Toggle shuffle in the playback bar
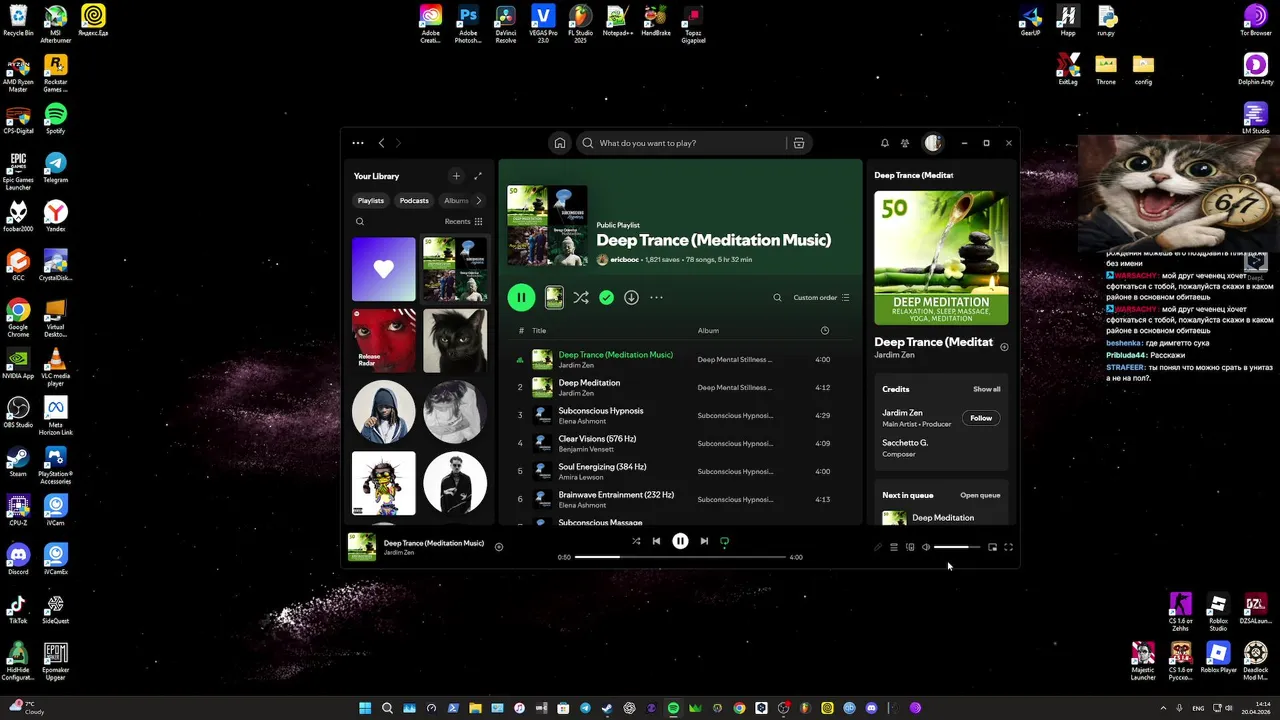1280x720 pixels. pyautogui.click(x=636, y=541)
